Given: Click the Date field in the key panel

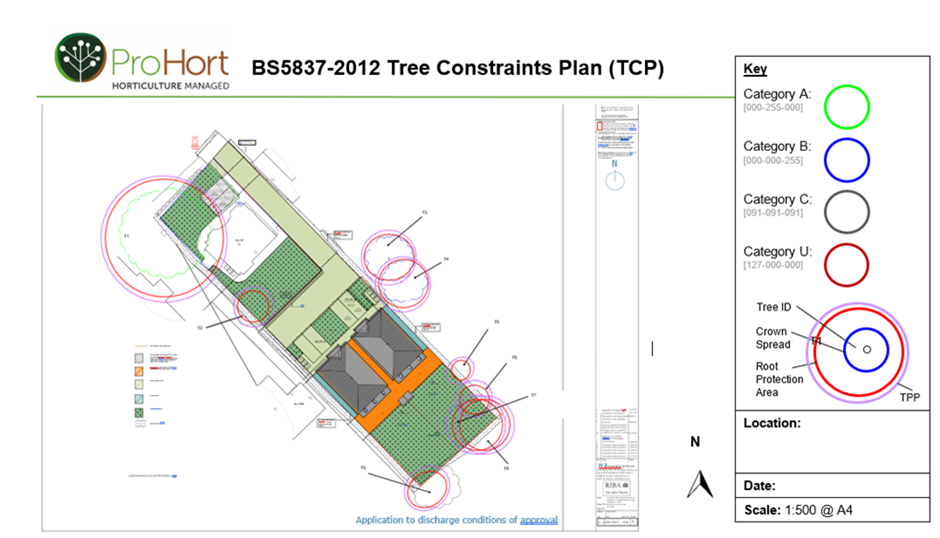Looking at the screenshot, I should click(x=760, y=486).
